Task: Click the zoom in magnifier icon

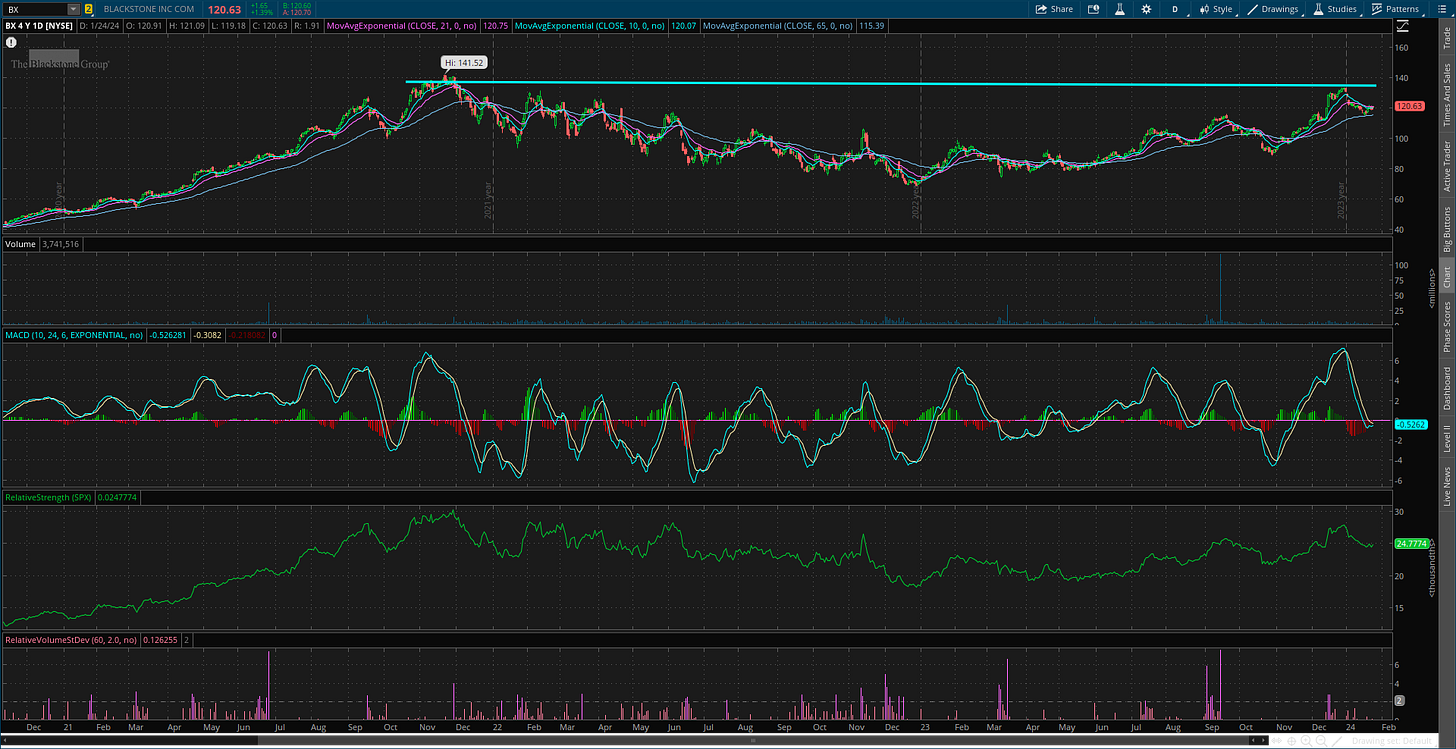Action: pyautogui.click(x=1306, y=741)
